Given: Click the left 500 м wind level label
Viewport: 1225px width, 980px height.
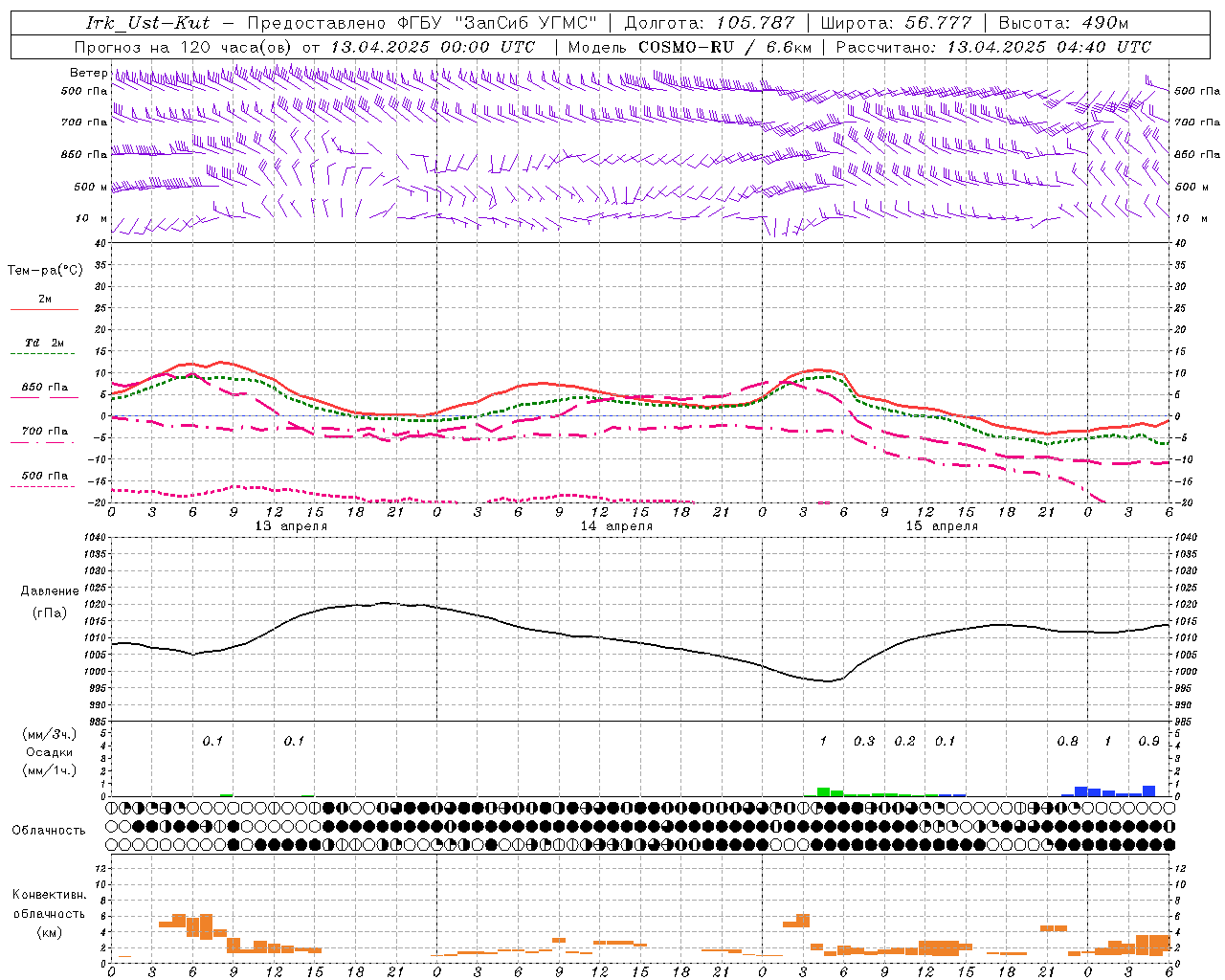Looking at the screenshot, I should pyautogui.click(x=91, y=187).
